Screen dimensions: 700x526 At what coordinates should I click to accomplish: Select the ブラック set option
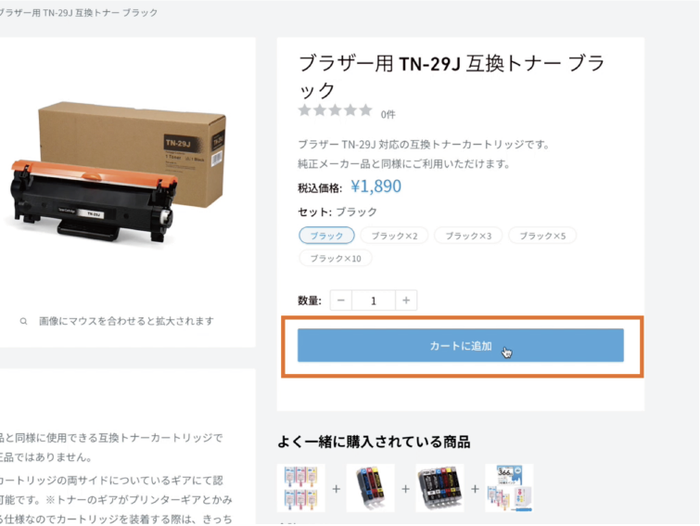(x=327, y=235)
